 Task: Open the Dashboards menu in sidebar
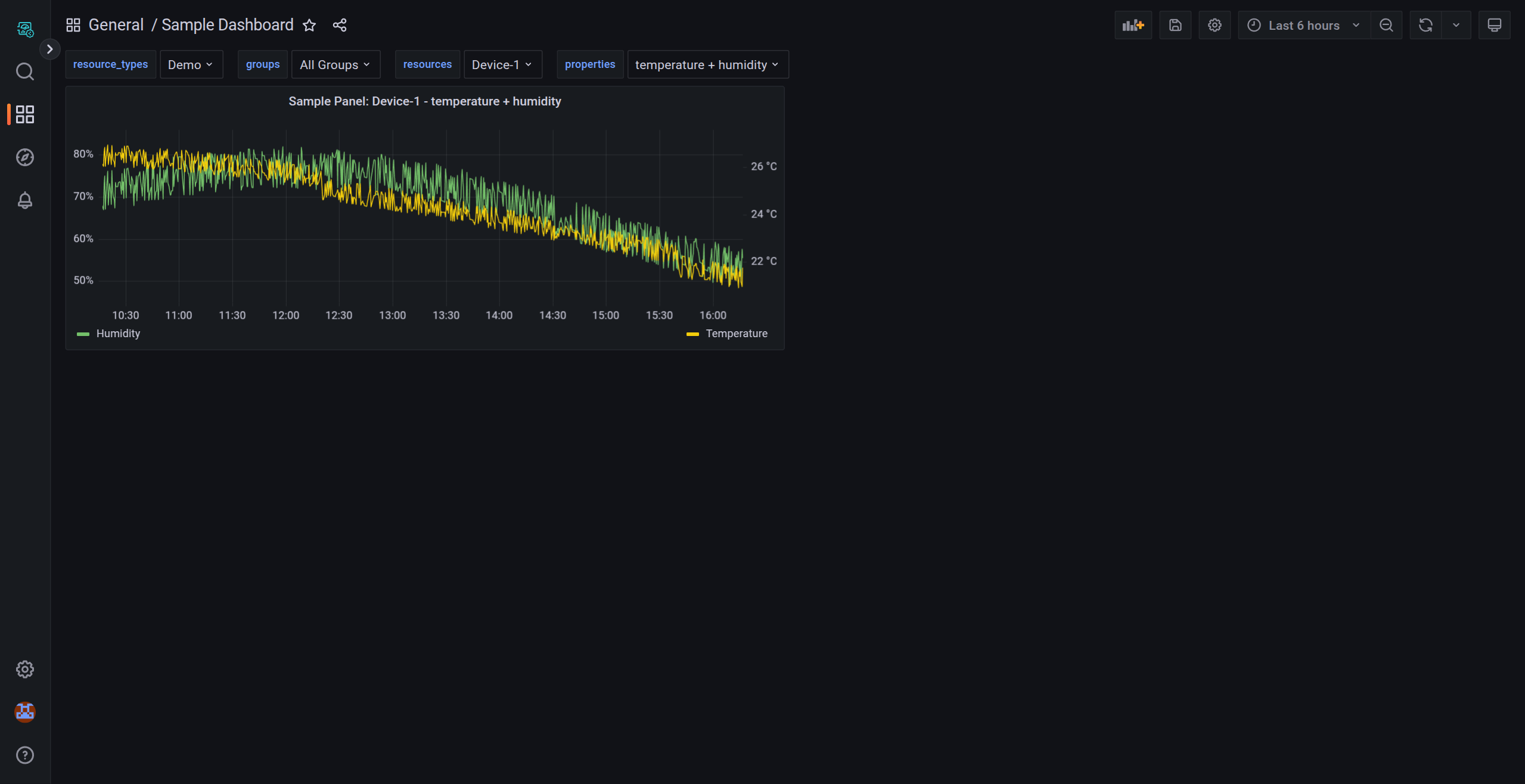click(x=24, y=114)
